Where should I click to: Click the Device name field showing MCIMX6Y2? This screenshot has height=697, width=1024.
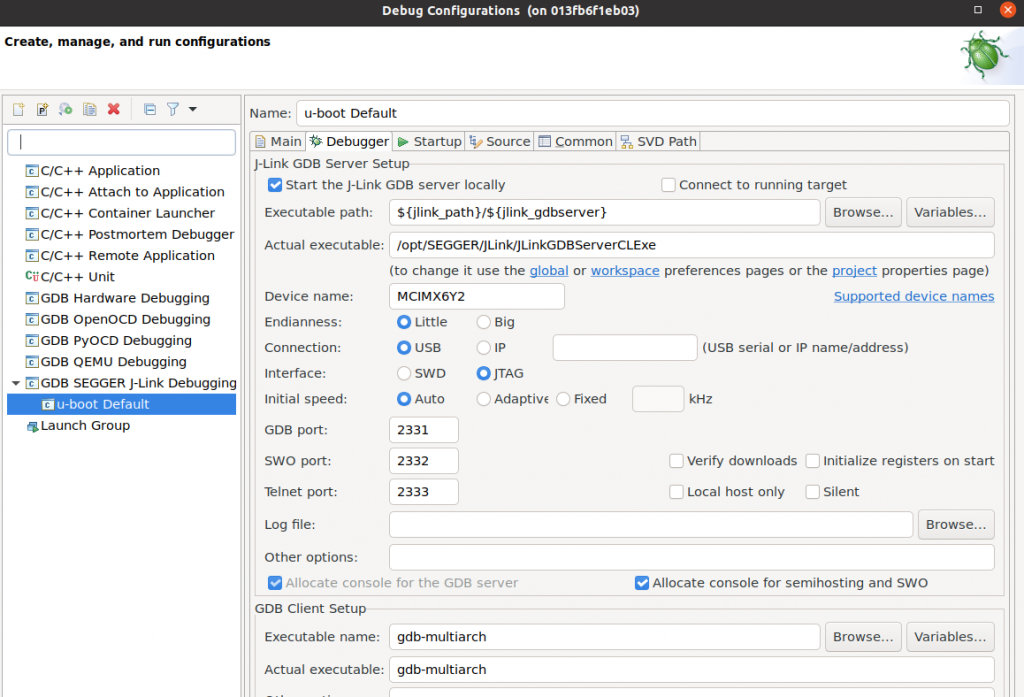476,296
